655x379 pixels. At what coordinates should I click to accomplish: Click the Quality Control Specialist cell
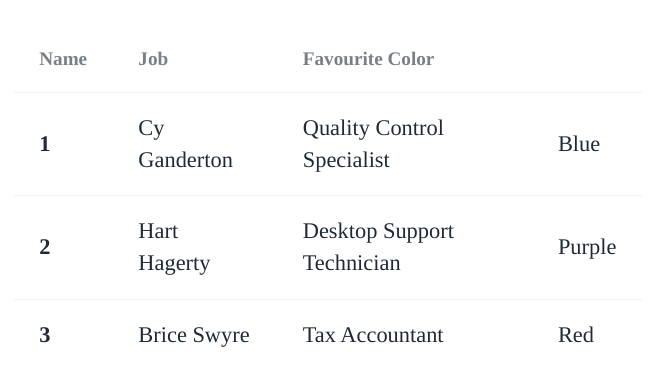[373, 144]
